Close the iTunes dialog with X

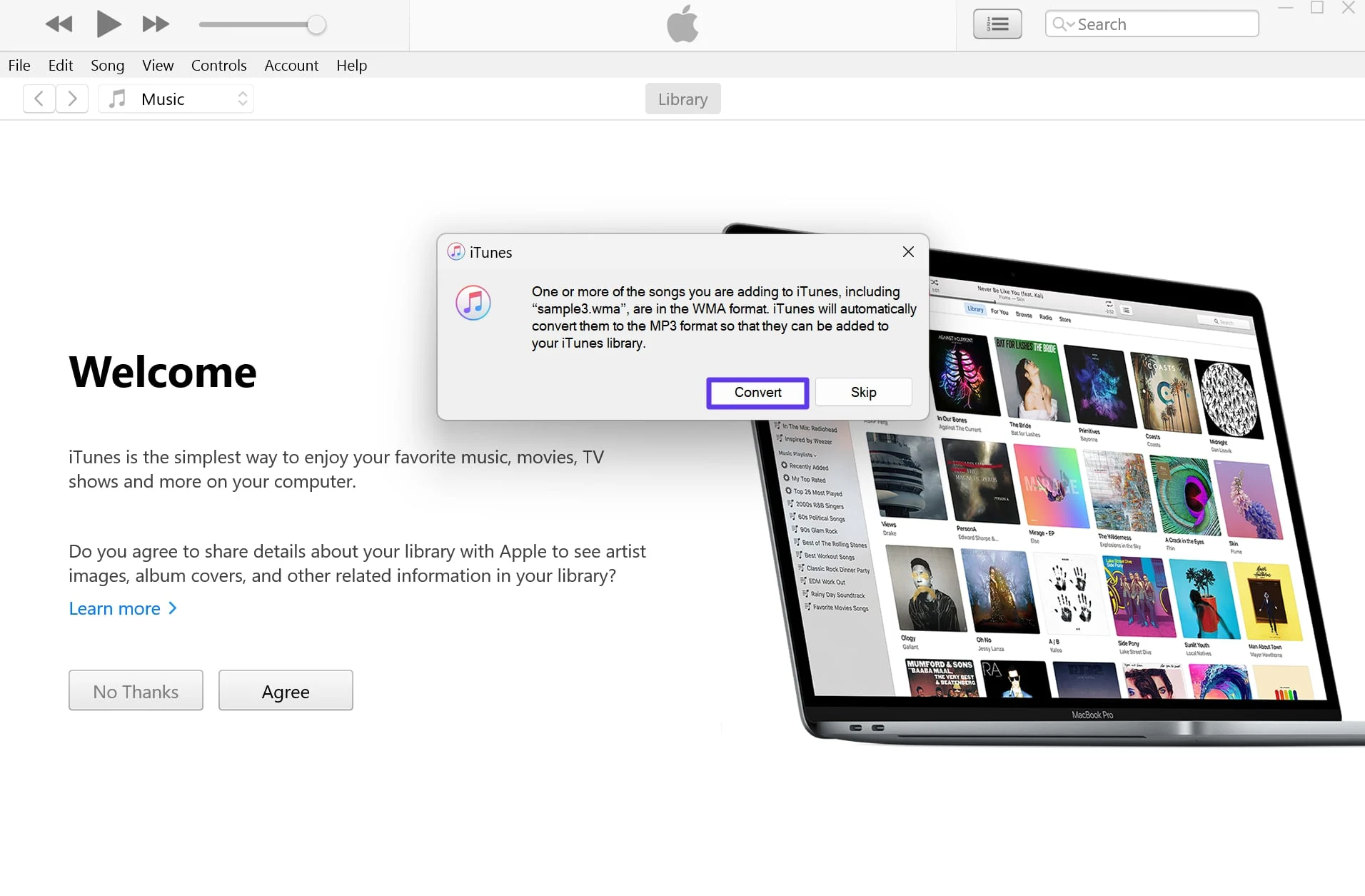[908, 251]
